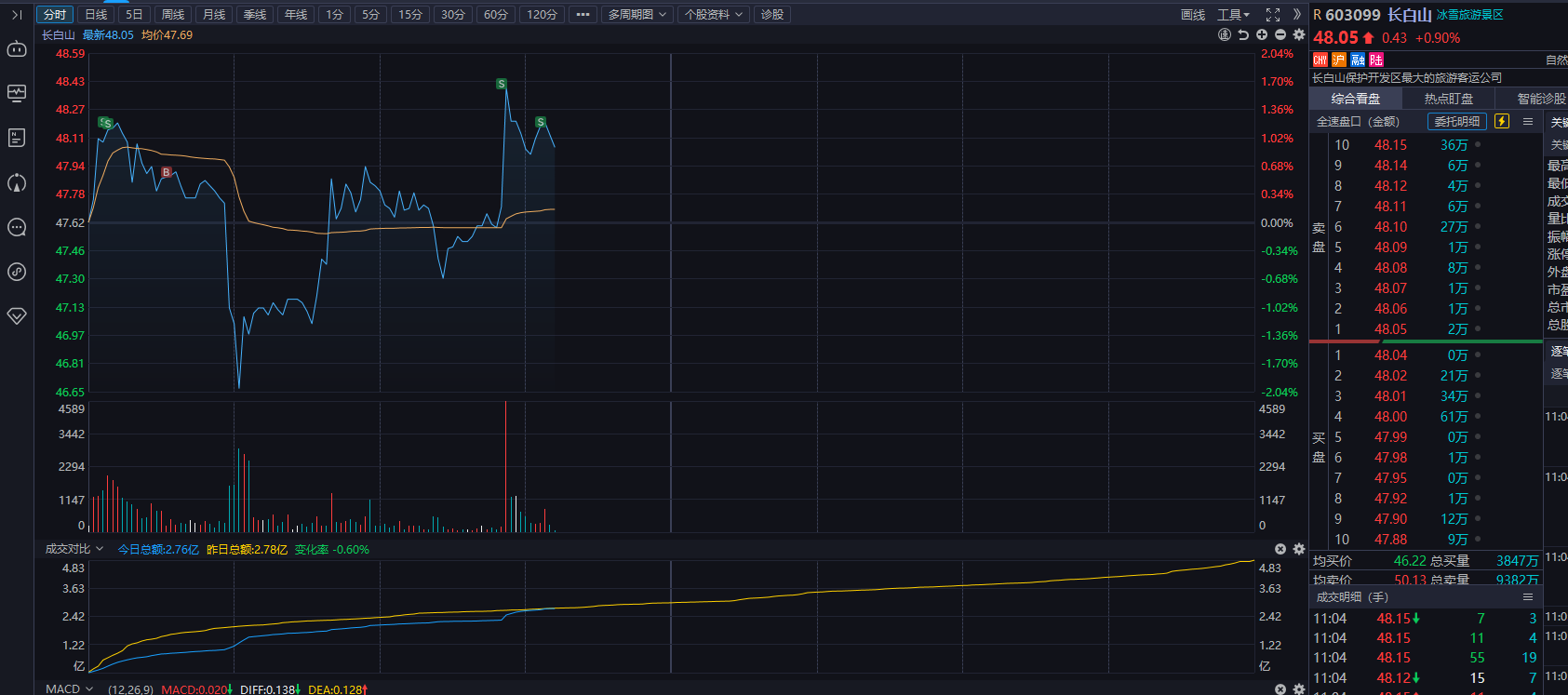Select the 5分 five-minute period
Image resolution: width=1568 pixels, height=695 pixels.
tap(370, 15)
